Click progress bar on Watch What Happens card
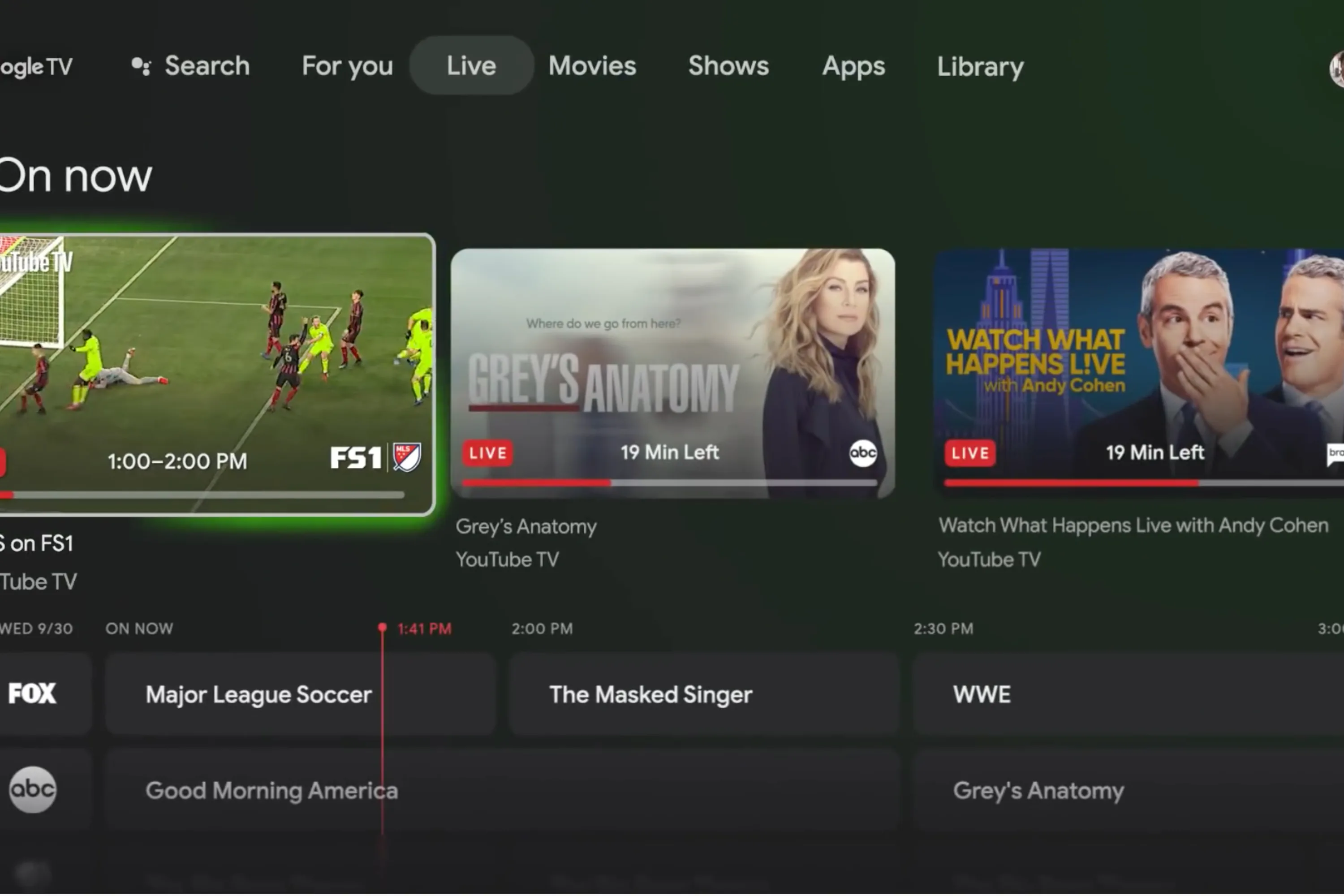1344x896 pixels. [1144, 483]
